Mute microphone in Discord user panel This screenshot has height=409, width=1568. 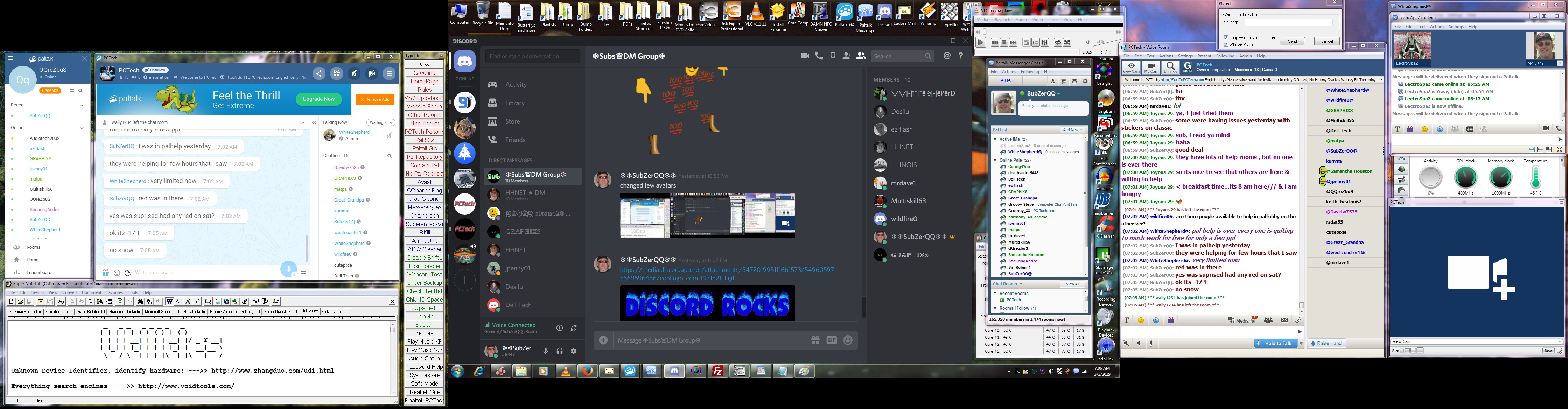pyautogui.click(x=545, y=351)
